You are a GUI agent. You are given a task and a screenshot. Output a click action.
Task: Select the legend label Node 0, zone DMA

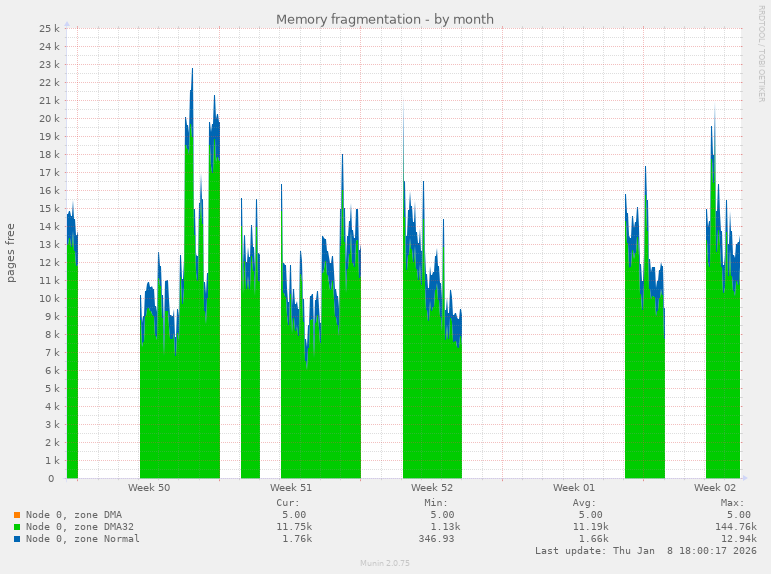[x=74, y=515]
